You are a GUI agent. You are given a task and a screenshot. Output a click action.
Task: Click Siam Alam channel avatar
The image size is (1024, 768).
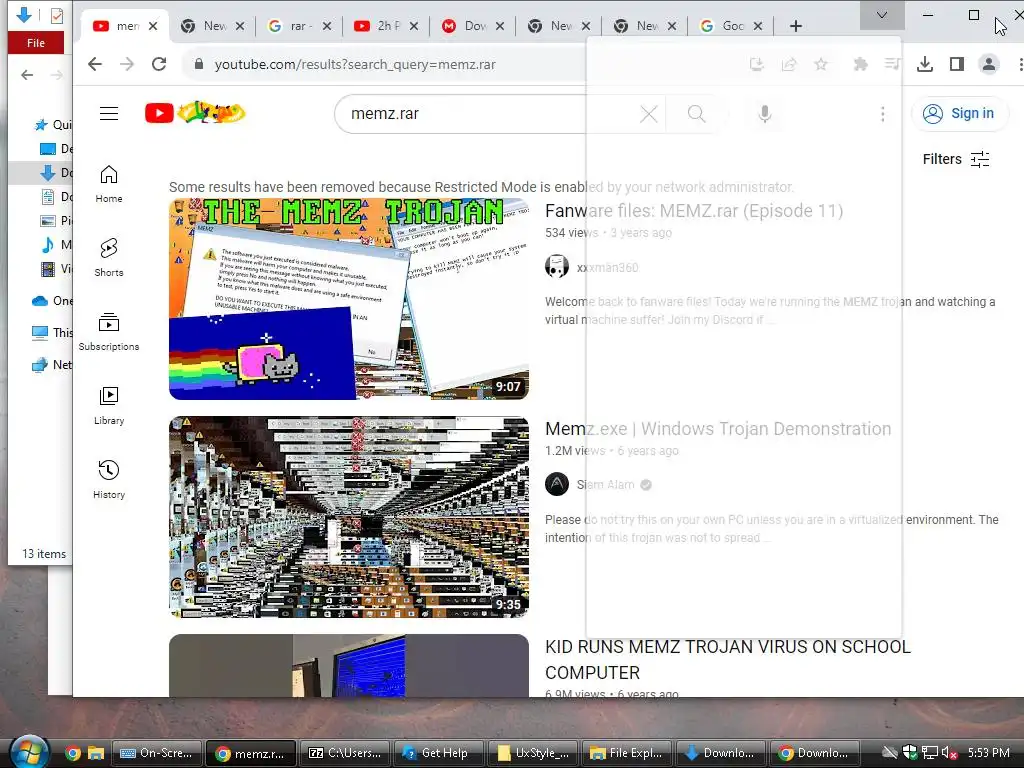[x=557, y=485]
